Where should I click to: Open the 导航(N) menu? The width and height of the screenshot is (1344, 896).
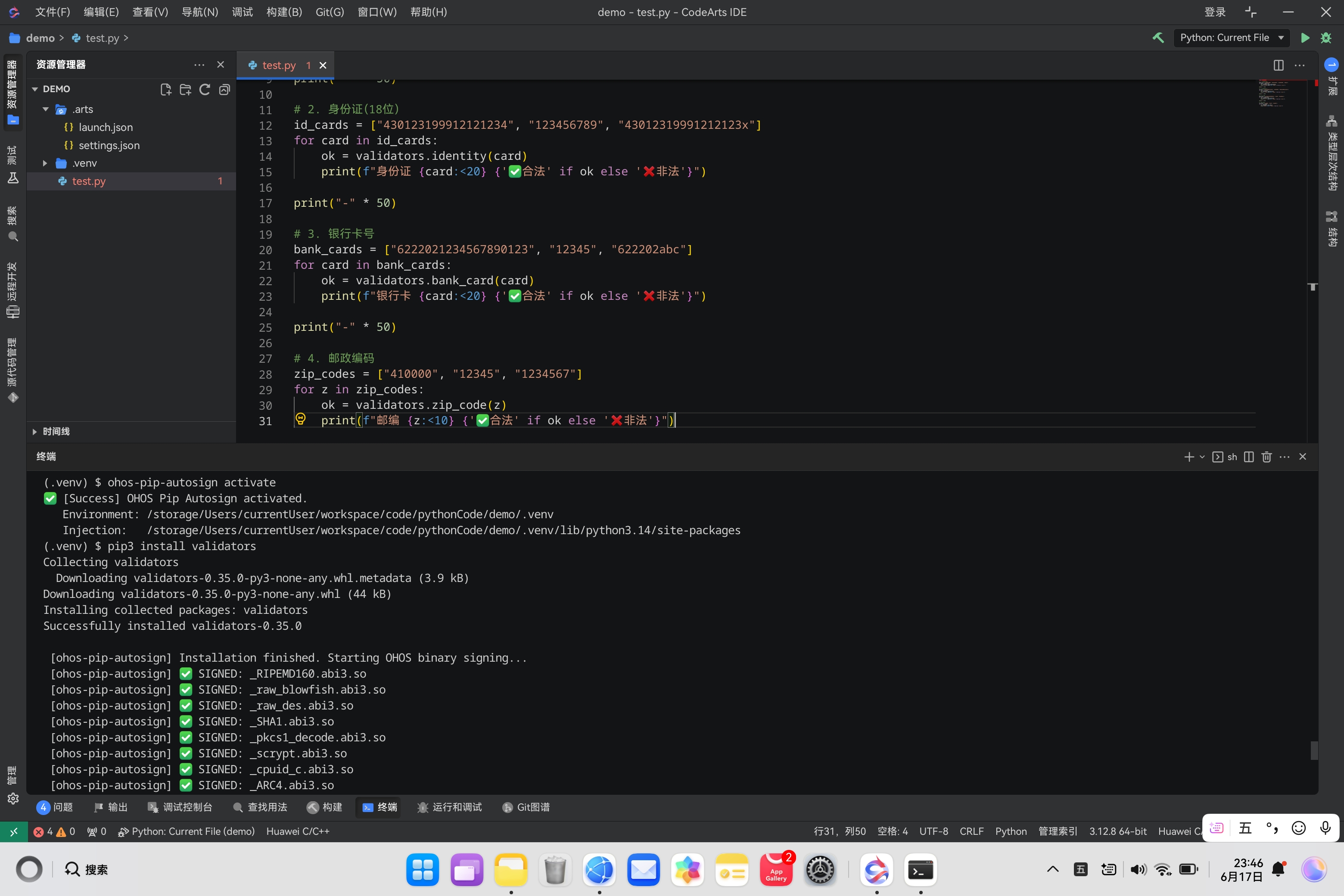199,12
